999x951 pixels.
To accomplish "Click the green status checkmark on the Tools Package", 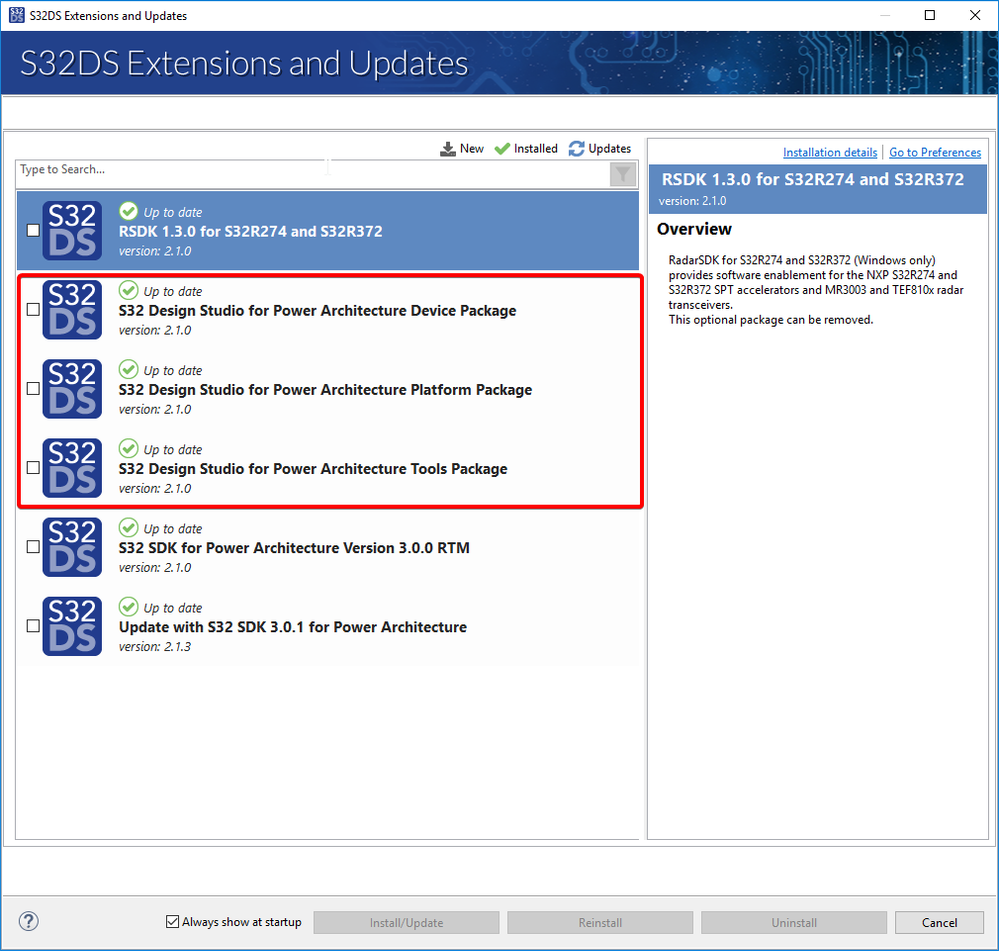I will (128, 448).
